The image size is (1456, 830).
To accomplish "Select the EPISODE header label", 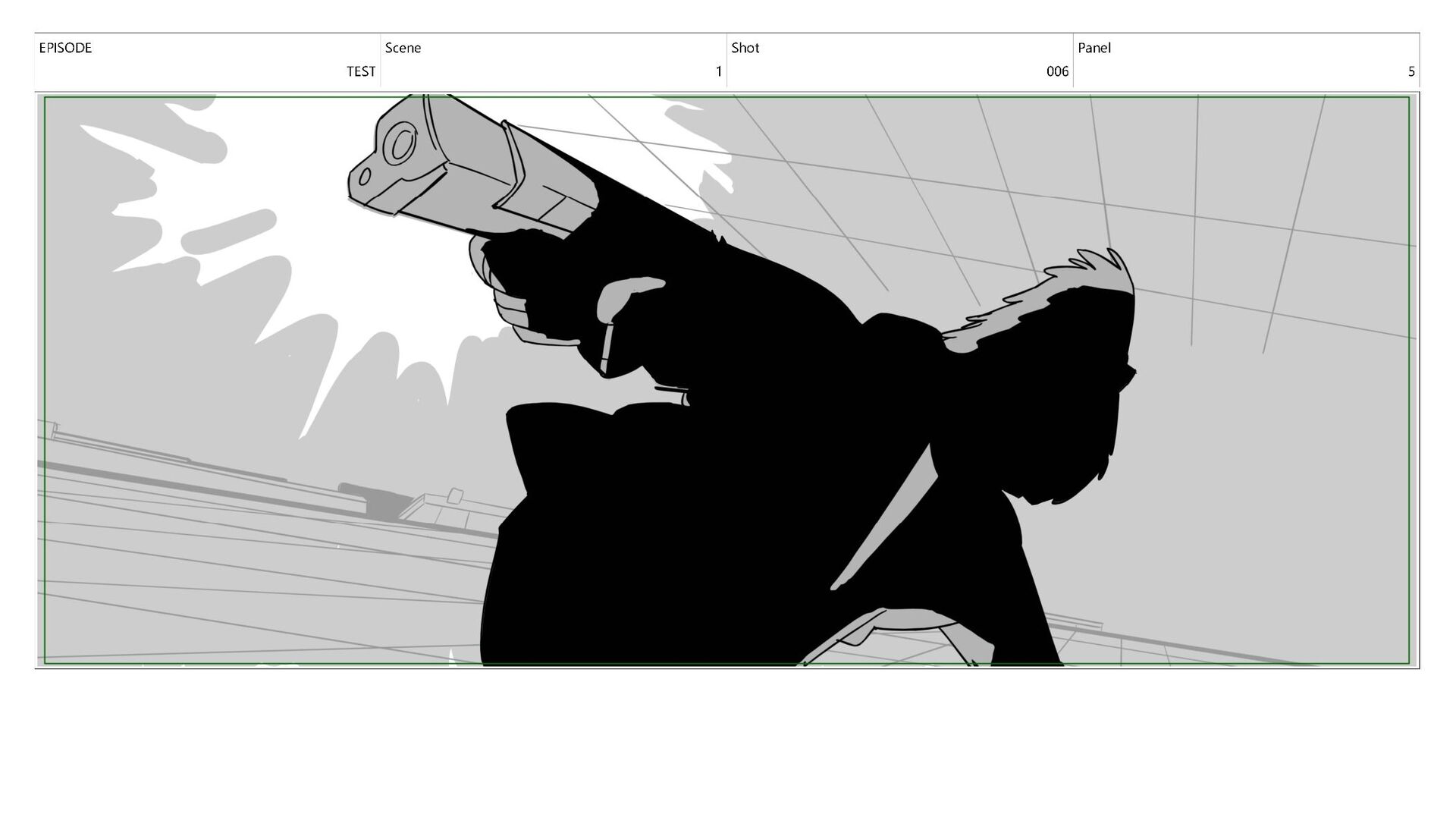I will [x=65, y=48].
